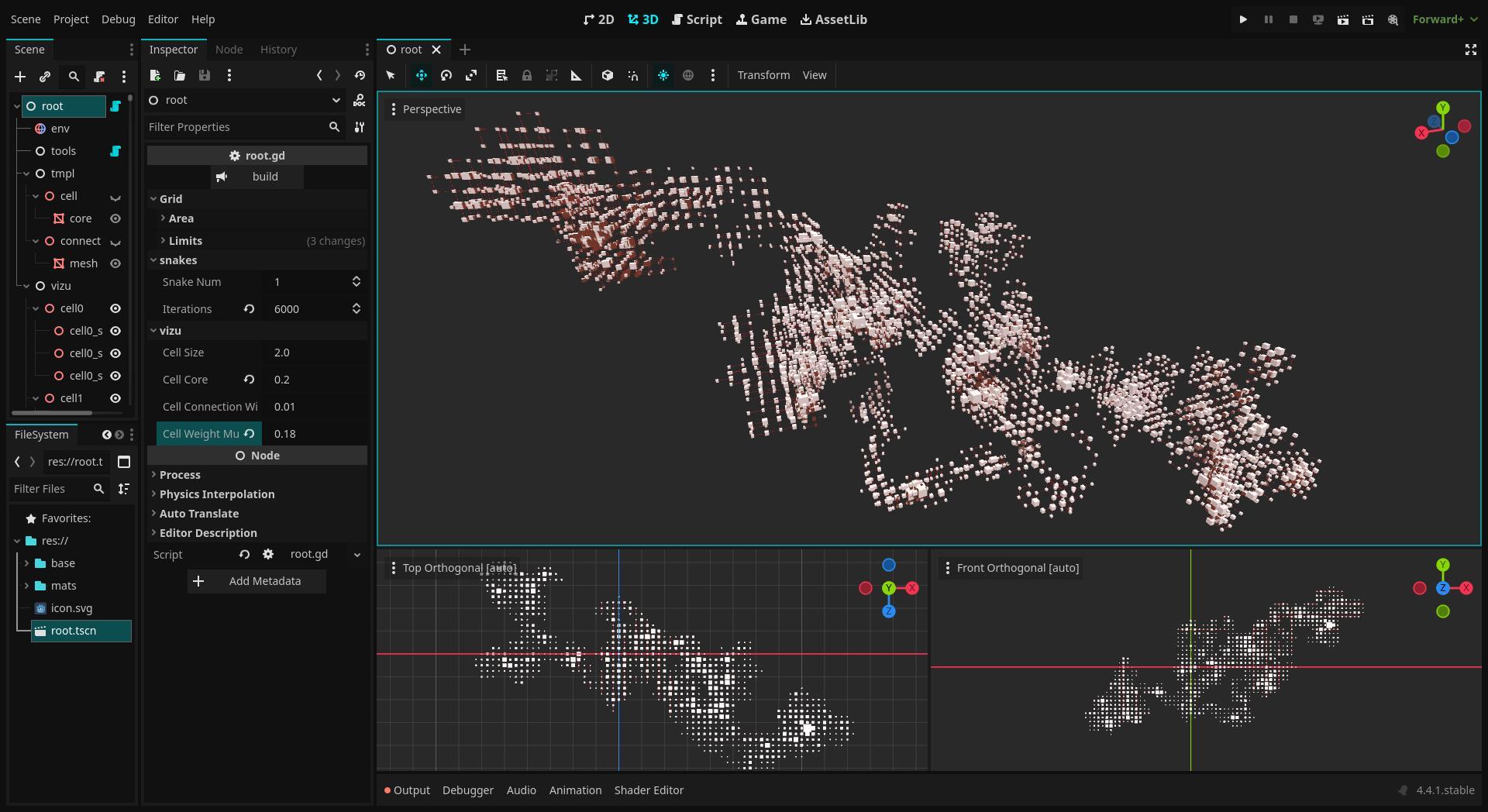
Task: Toggle visibility of cell0 node
Action: 115,308
